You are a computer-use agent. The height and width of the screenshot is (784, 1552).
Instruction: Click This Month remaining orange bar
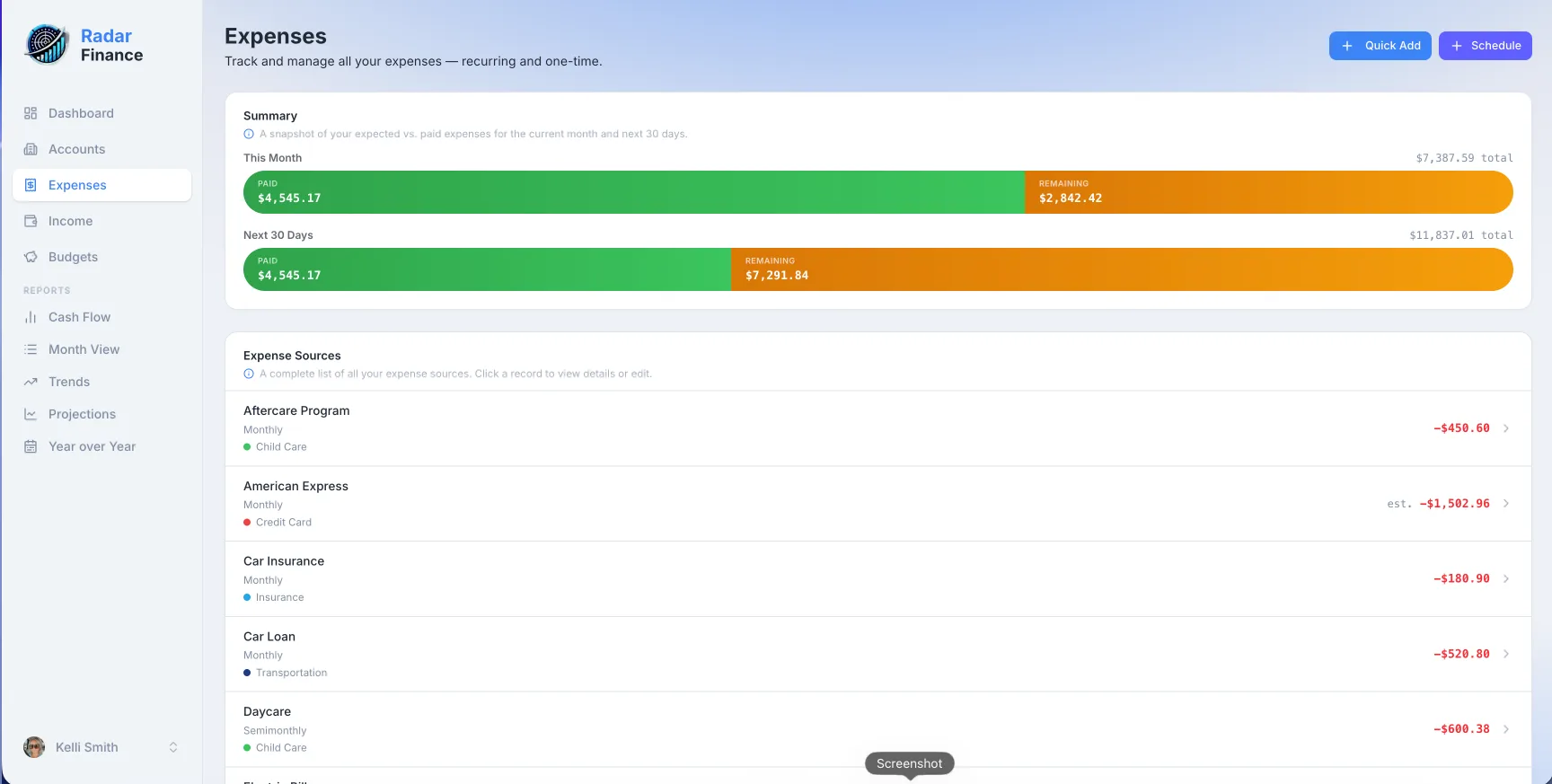[x=1269, y=192]
